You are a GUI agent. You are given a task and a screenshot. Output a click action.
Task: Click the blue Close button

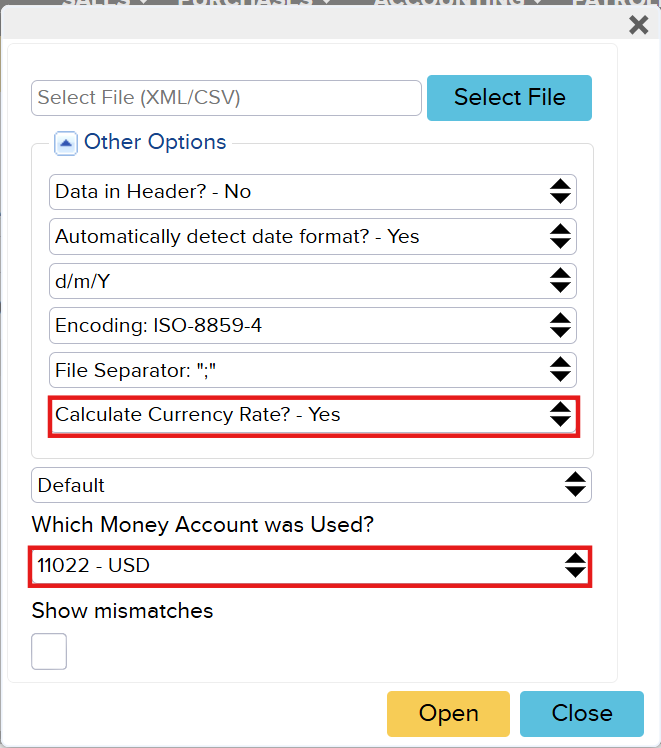(581, 713)
